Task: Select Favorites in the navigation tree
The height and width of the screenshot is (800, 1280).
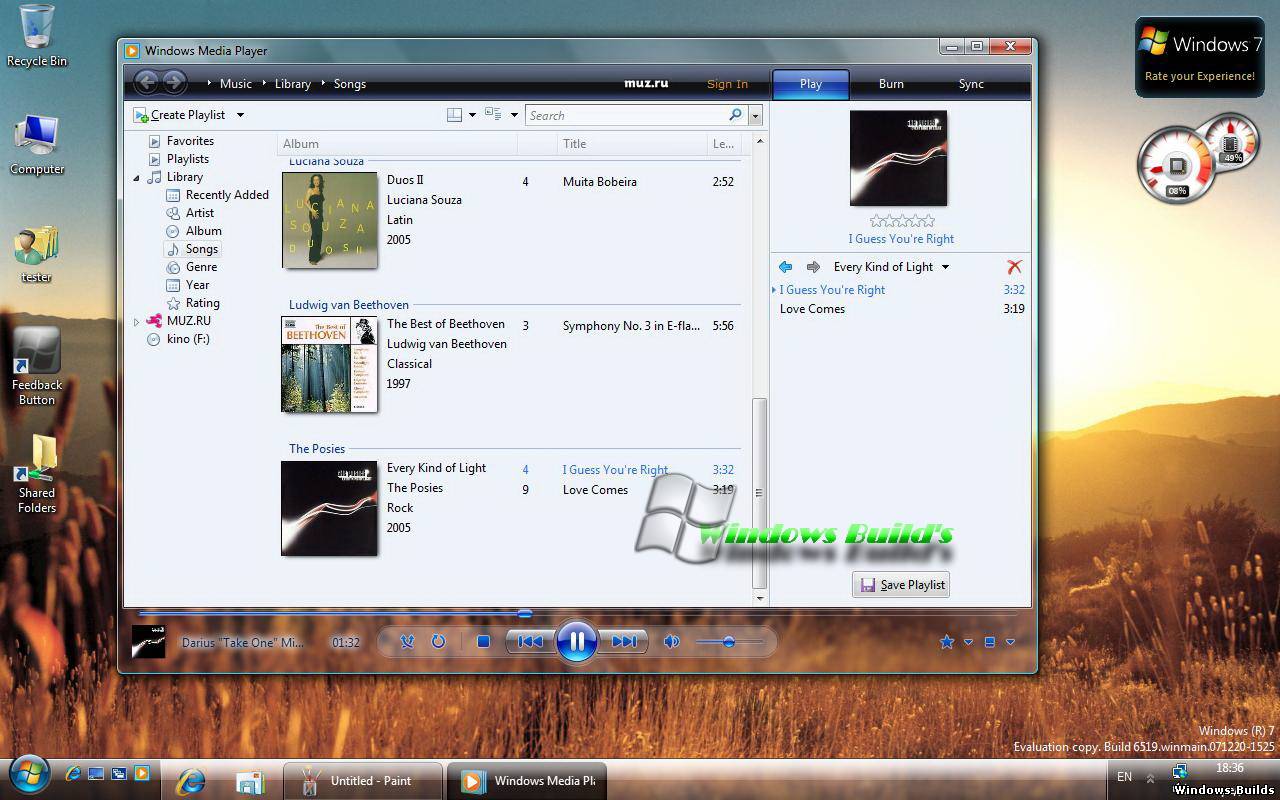Action: 190,141
